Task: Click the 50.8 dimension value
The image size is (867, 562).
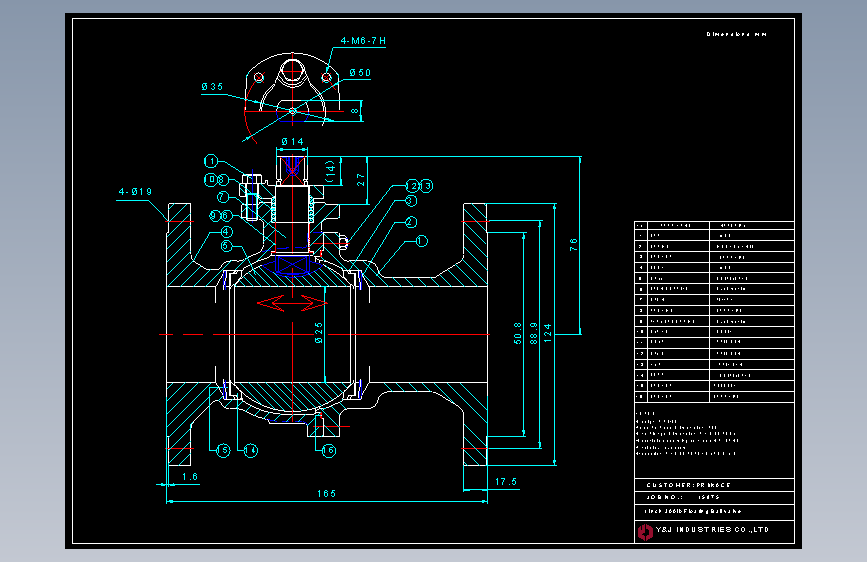Action: pyautogui.click(x=518, y=333)
